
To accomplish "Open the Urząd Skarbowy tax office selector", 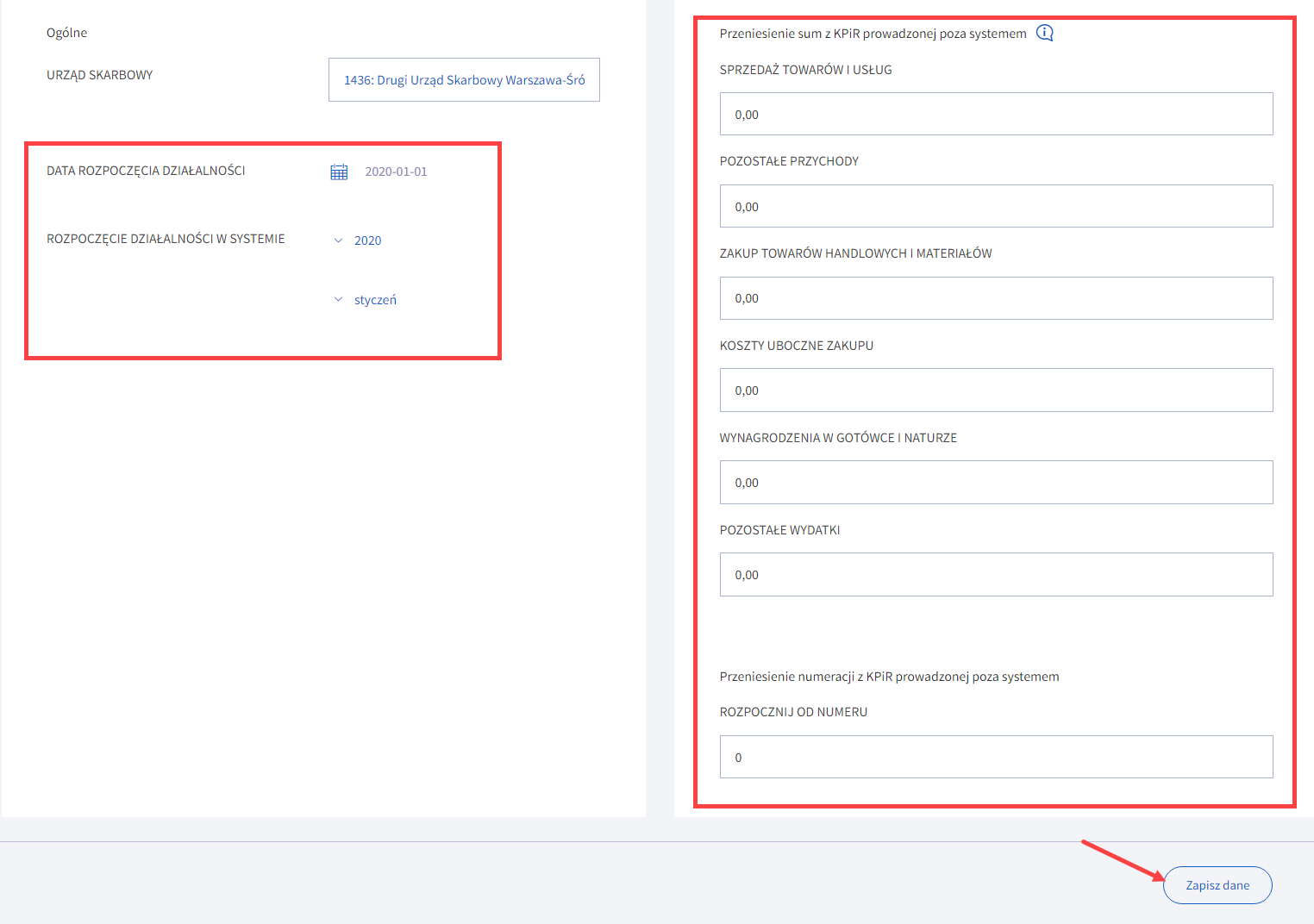I will pos(464,80).
